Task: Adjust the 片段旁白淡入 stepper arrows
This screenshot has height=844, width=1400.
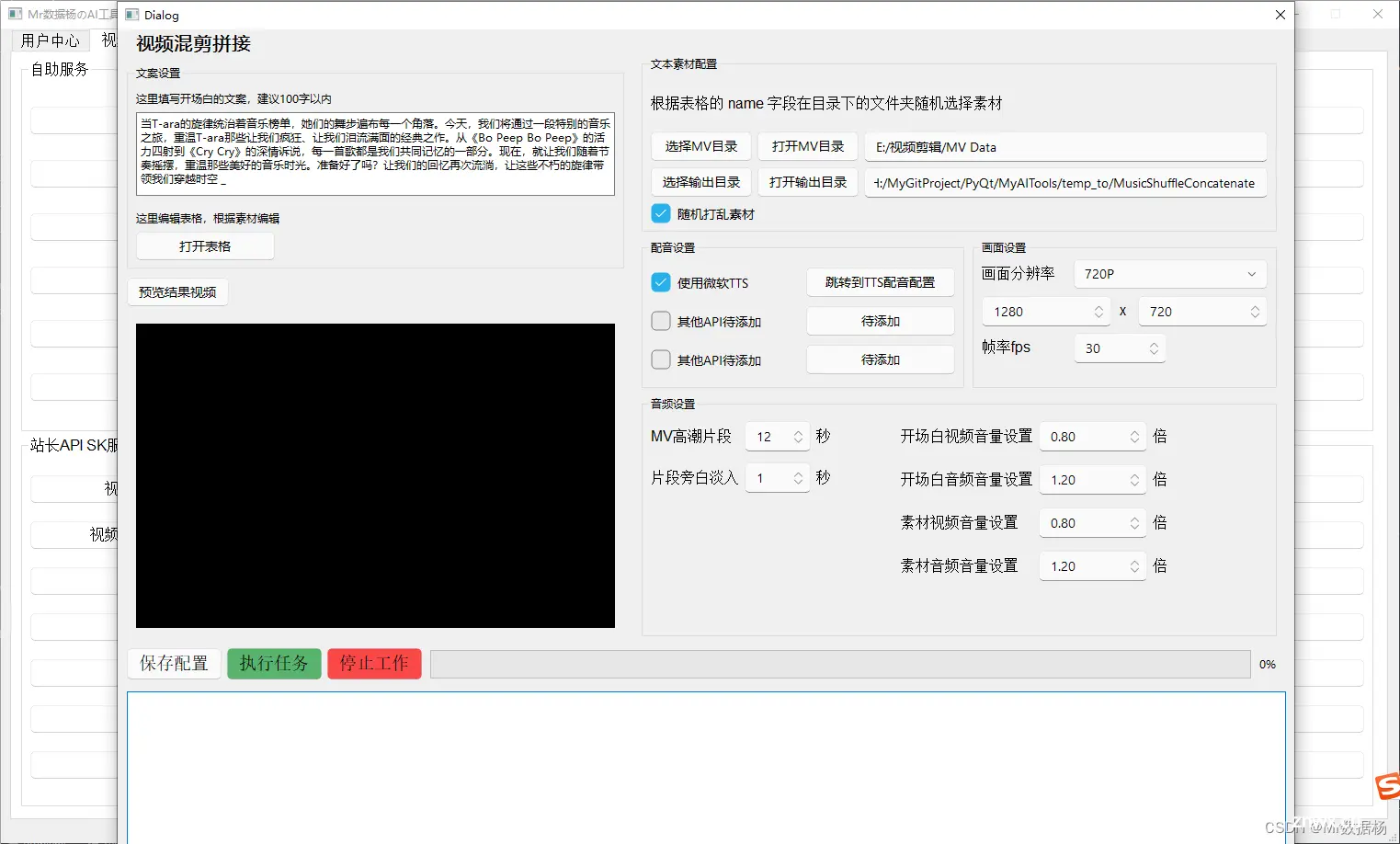Action: coord(798,478)
